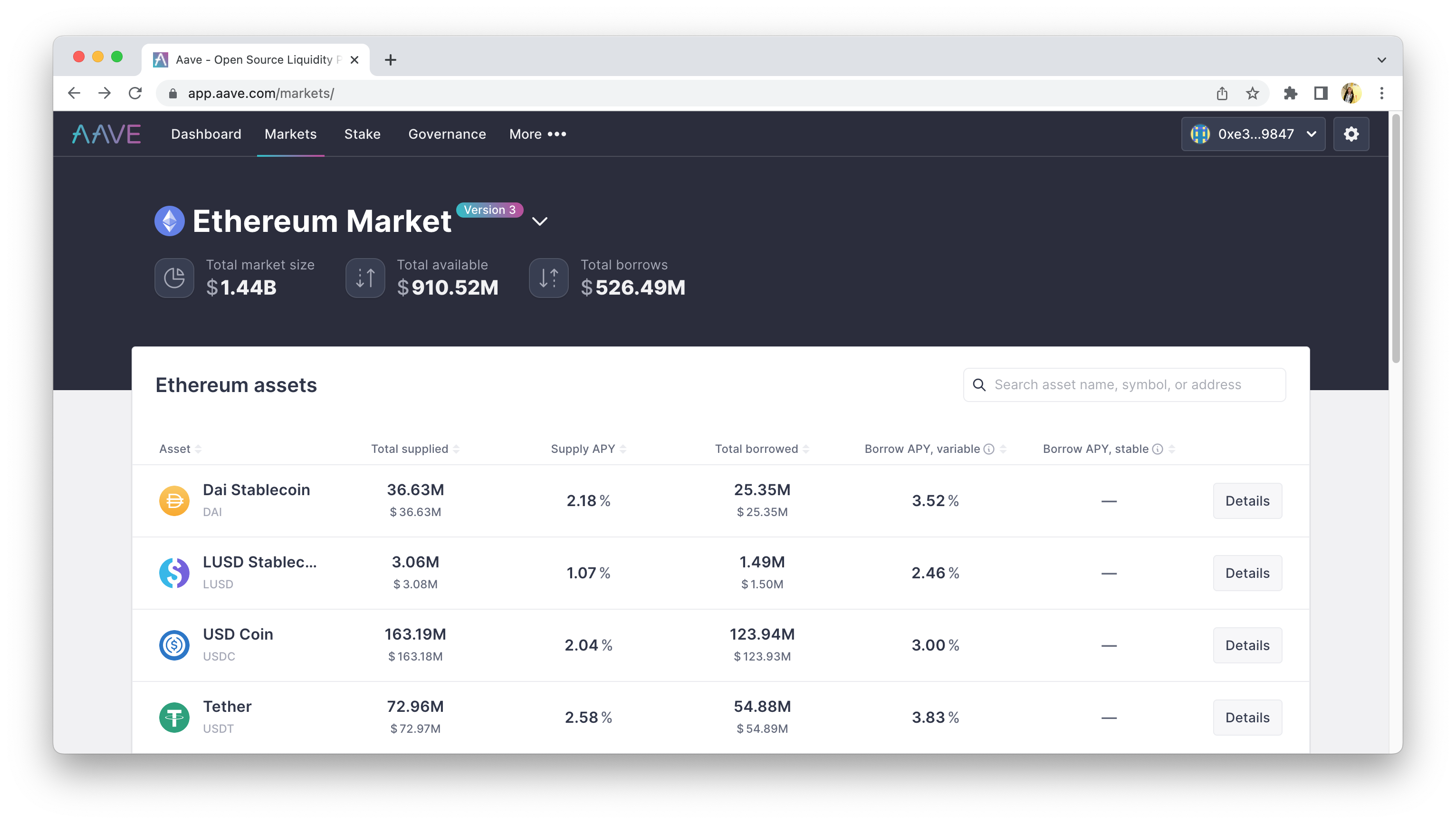Open the settings gear in Aave header
The width and height of the screenshot is (1456, 824).
tap(1351, 134)
